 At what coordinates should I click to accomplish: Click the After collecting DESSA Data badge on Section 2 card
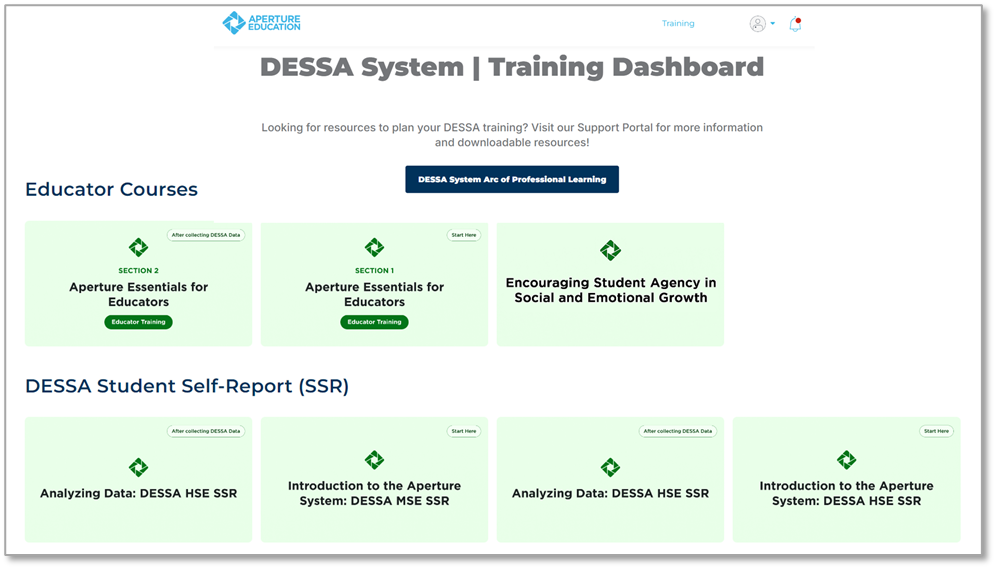pos(206,235)
